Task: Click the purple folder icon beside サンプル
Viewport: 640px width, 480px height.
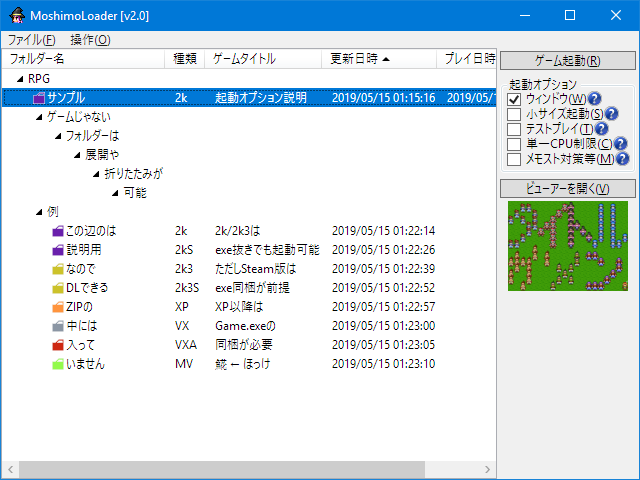Action: point(39,98)
